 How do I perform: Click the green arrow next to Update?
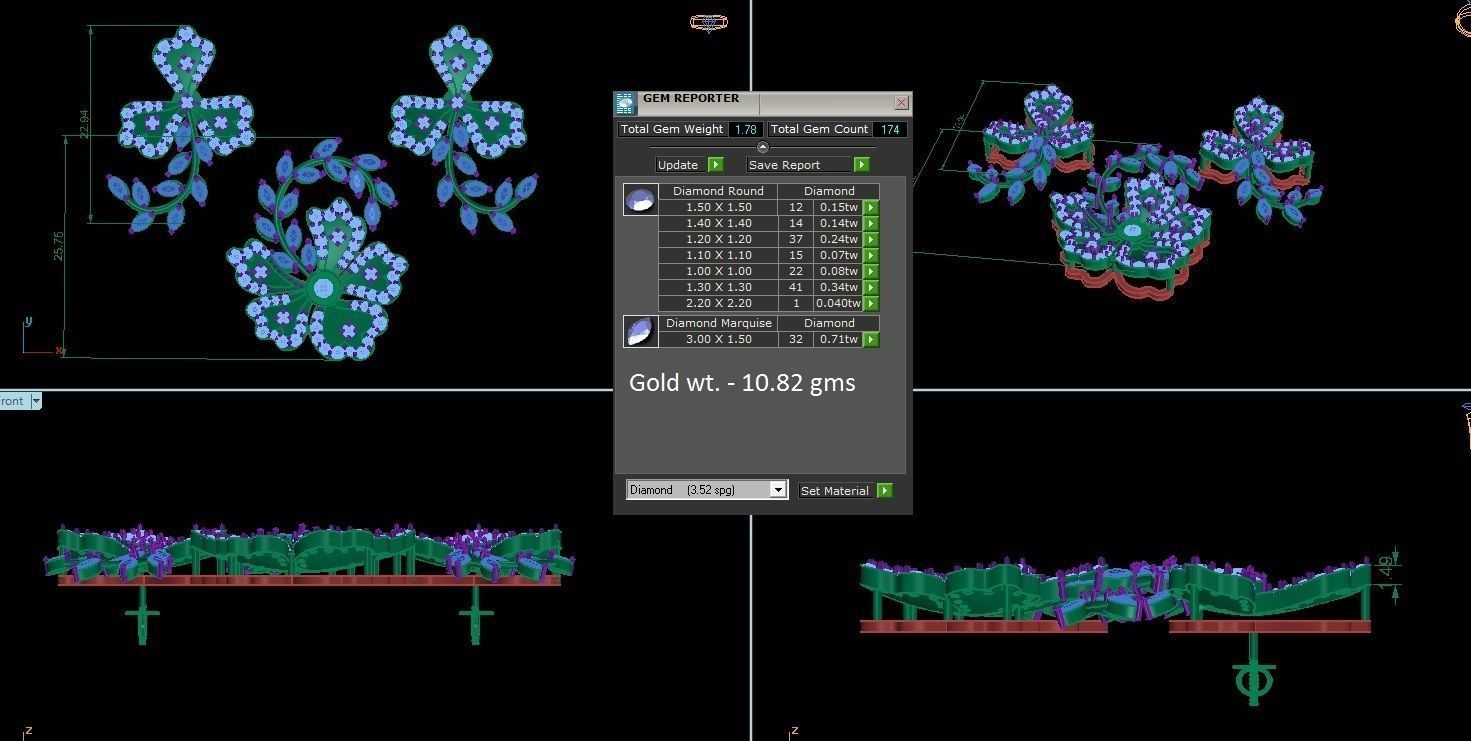715,165
